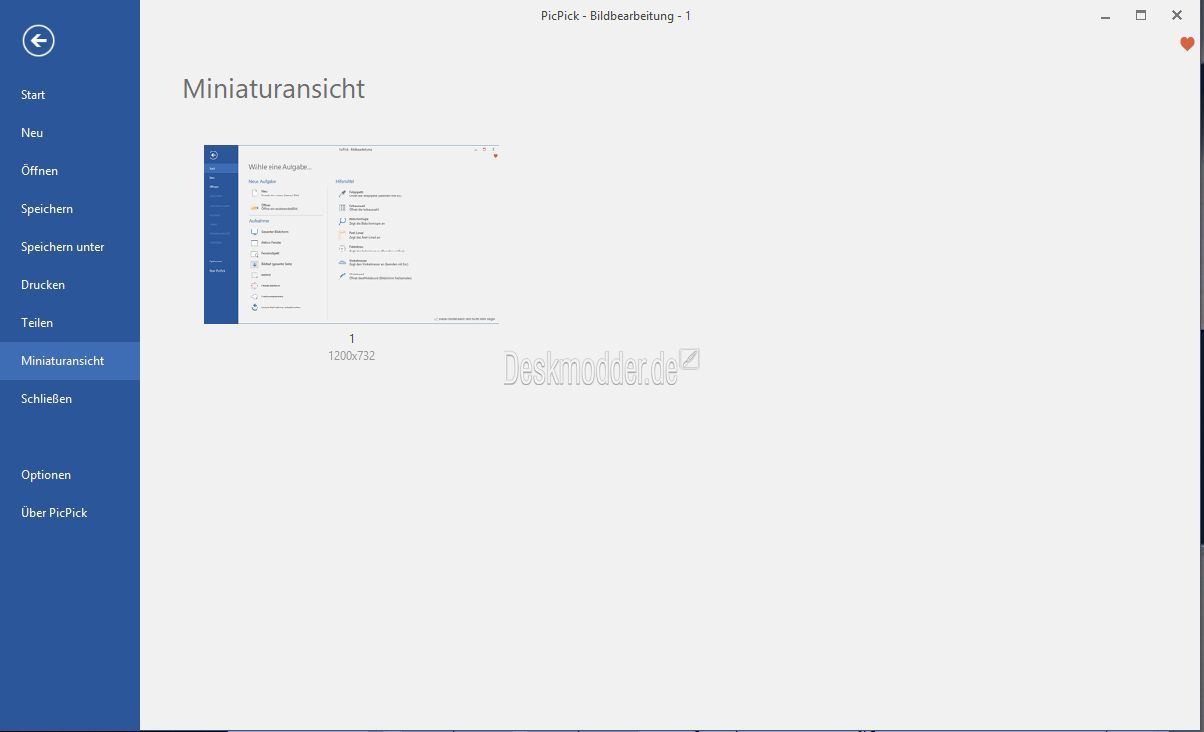Select Speichern in the sidebar

click(x=70, y=209)
